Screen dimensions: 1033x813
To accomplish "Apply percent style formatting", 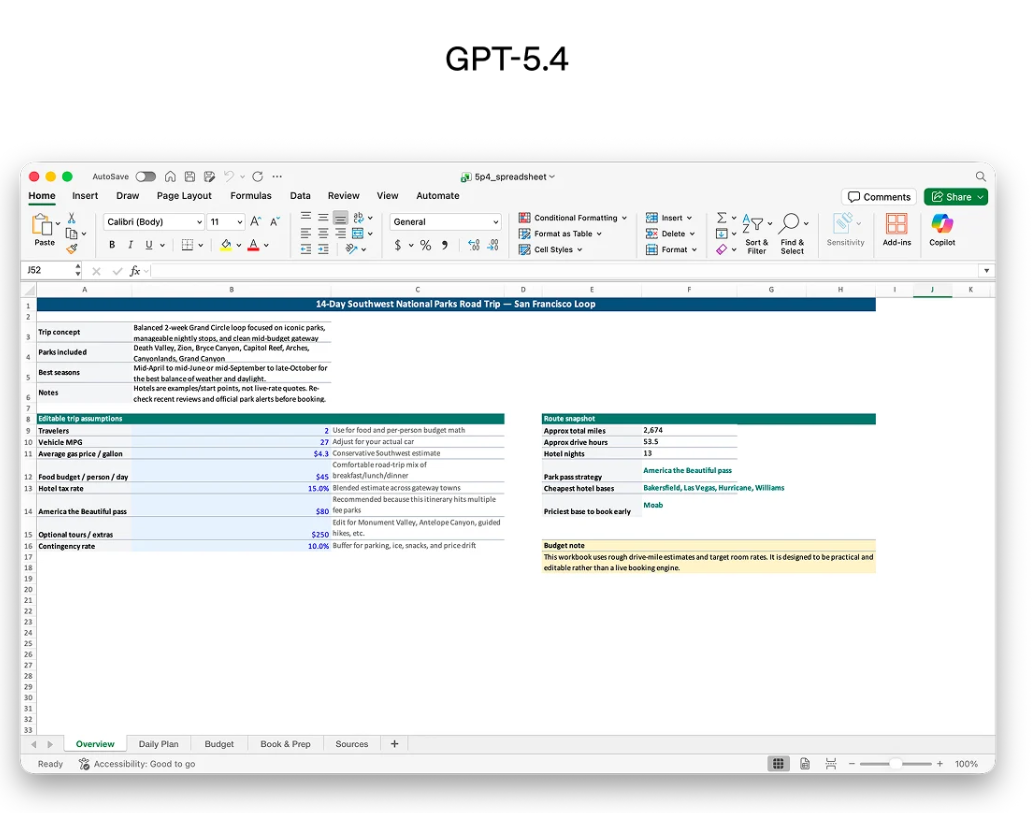I will point(425,245).
